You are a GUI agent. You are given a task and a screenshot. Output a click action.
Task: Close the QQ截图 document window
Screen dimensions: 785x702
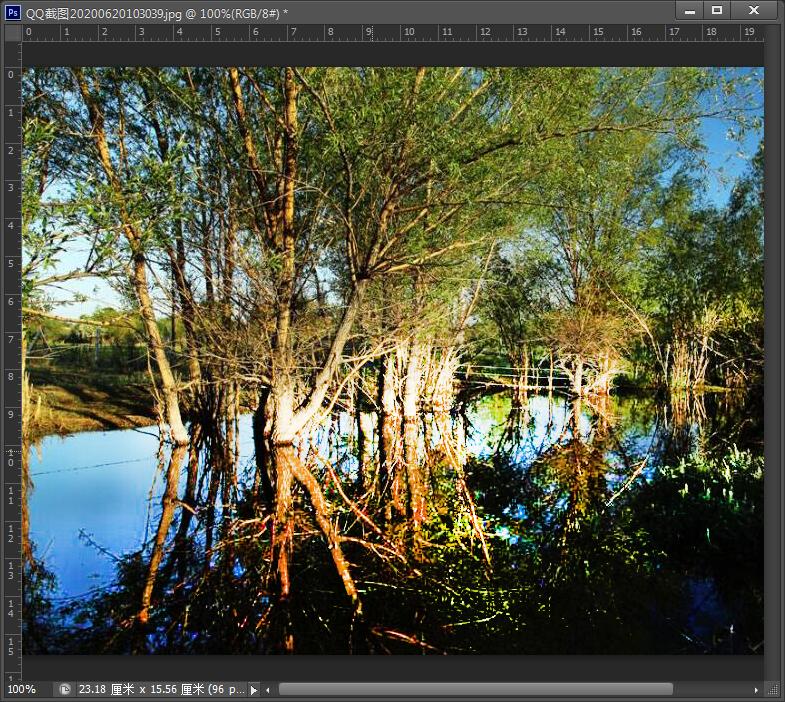(x=753, y=10)
